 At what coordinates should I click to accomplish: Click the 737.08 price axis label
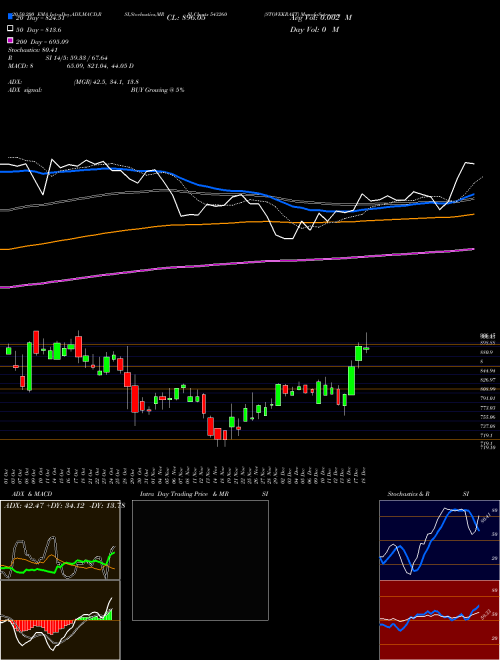click(x=488, y=426)
